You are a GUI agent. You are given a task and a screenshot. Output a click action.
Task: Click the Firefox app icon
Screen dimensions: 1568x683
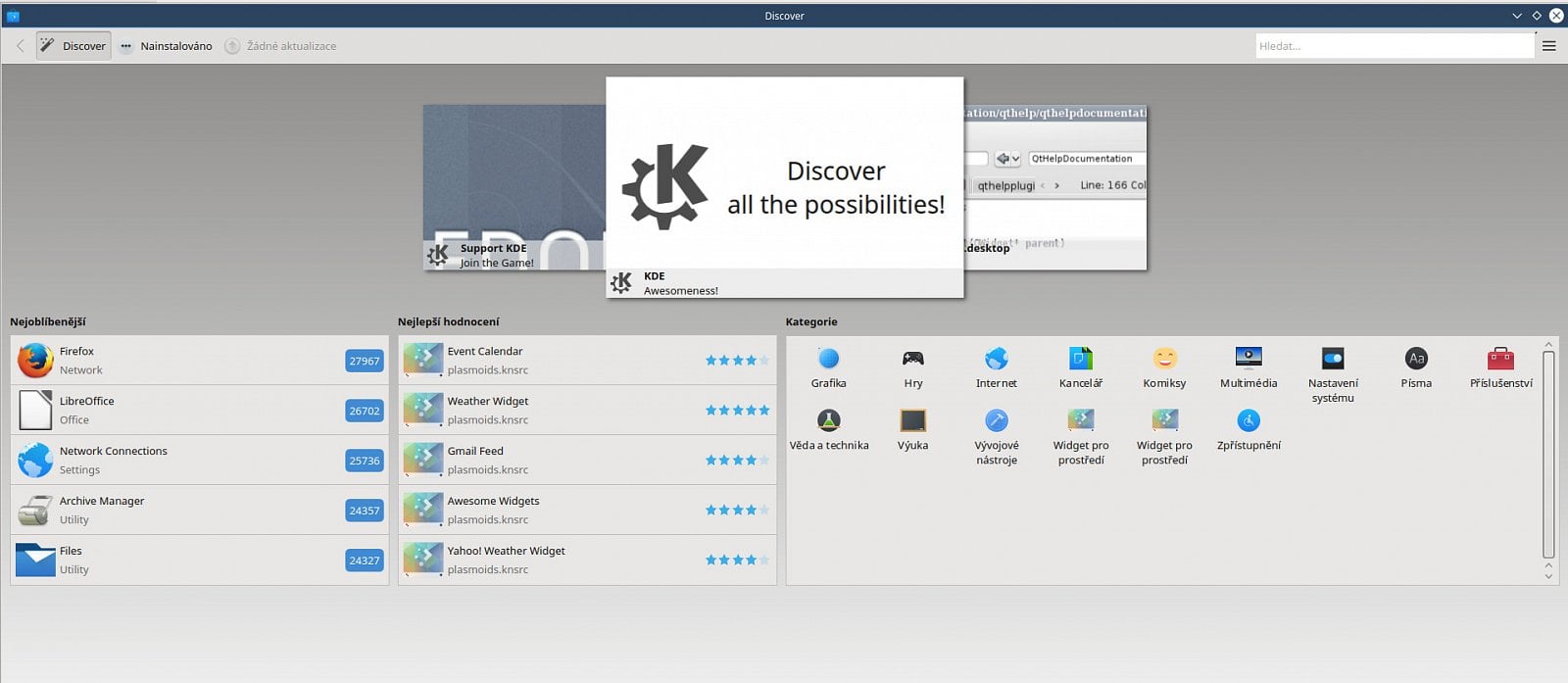pyautogui.click(x=35, y=361)
